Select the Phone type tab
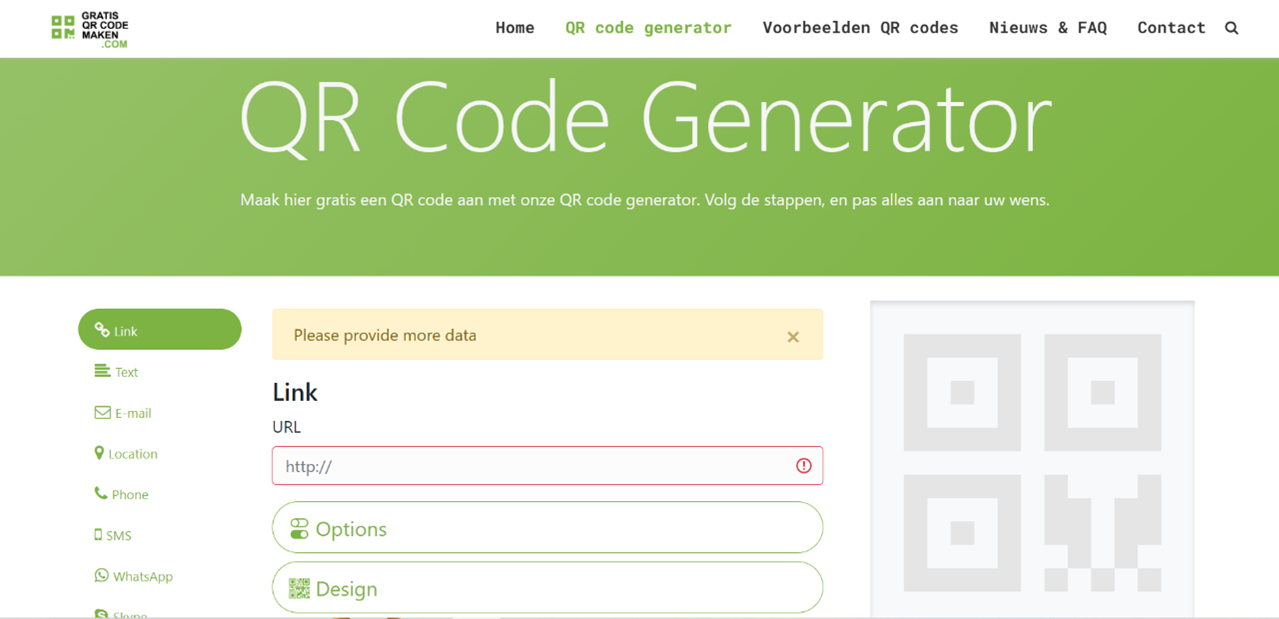The width and height of the screenshot is (1279, 619). [121, 494]
